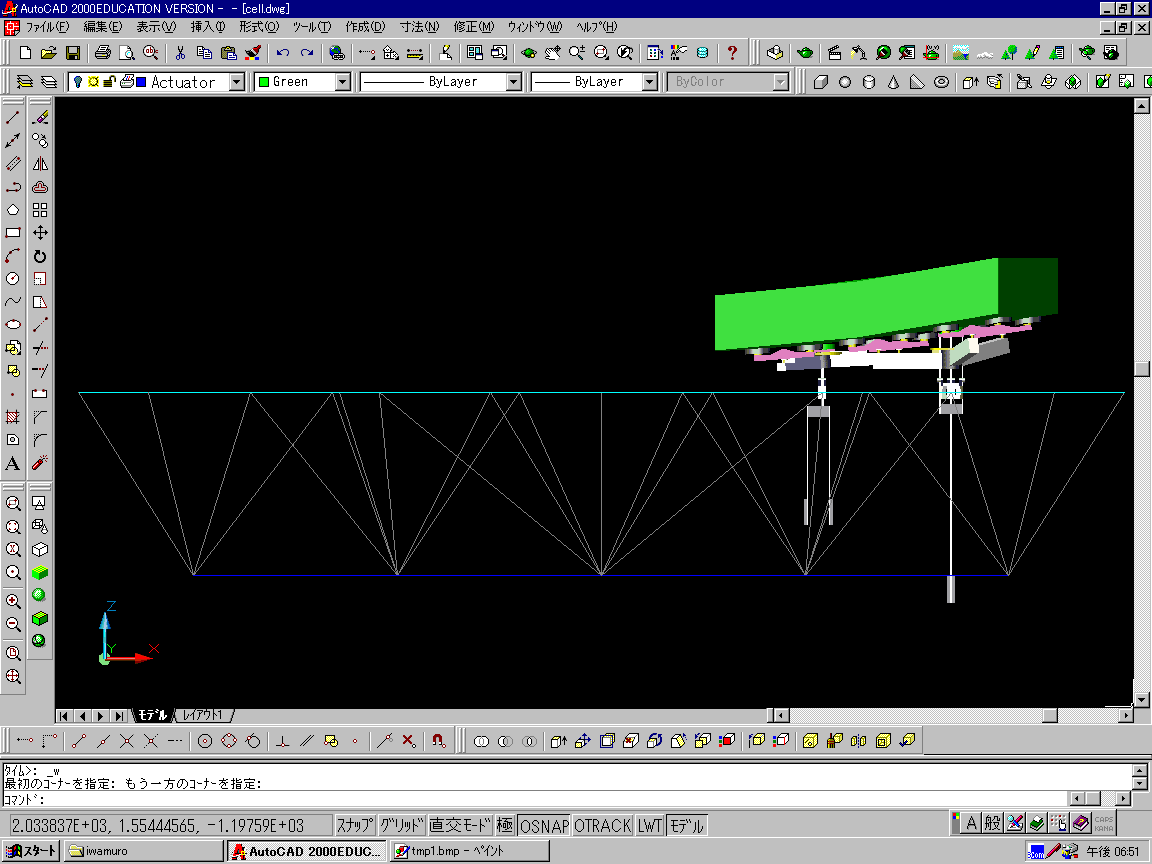Select the Line tool in the Draw toolbar

(x=12, y=118)
